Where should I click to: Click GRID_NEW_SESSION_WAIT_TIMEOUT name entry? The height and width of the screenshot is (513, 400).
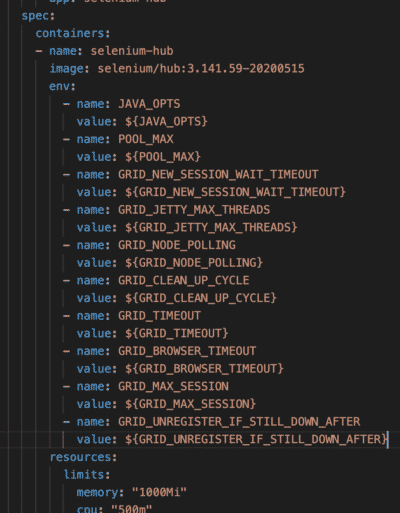[x=218, y=175]
